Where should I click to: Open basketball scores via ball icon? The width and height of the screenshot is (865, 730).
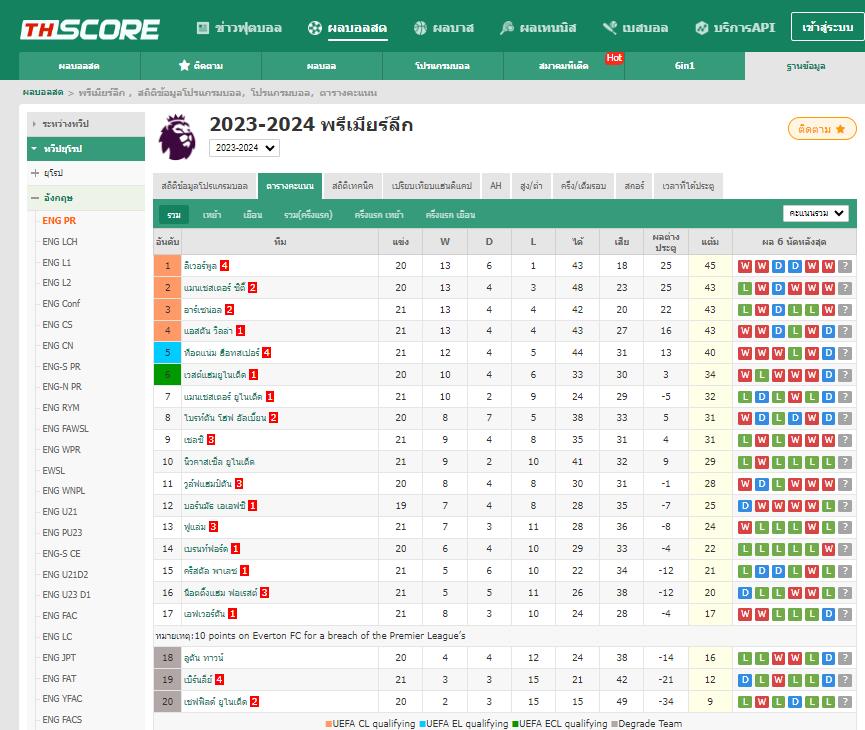pos(420,28)
